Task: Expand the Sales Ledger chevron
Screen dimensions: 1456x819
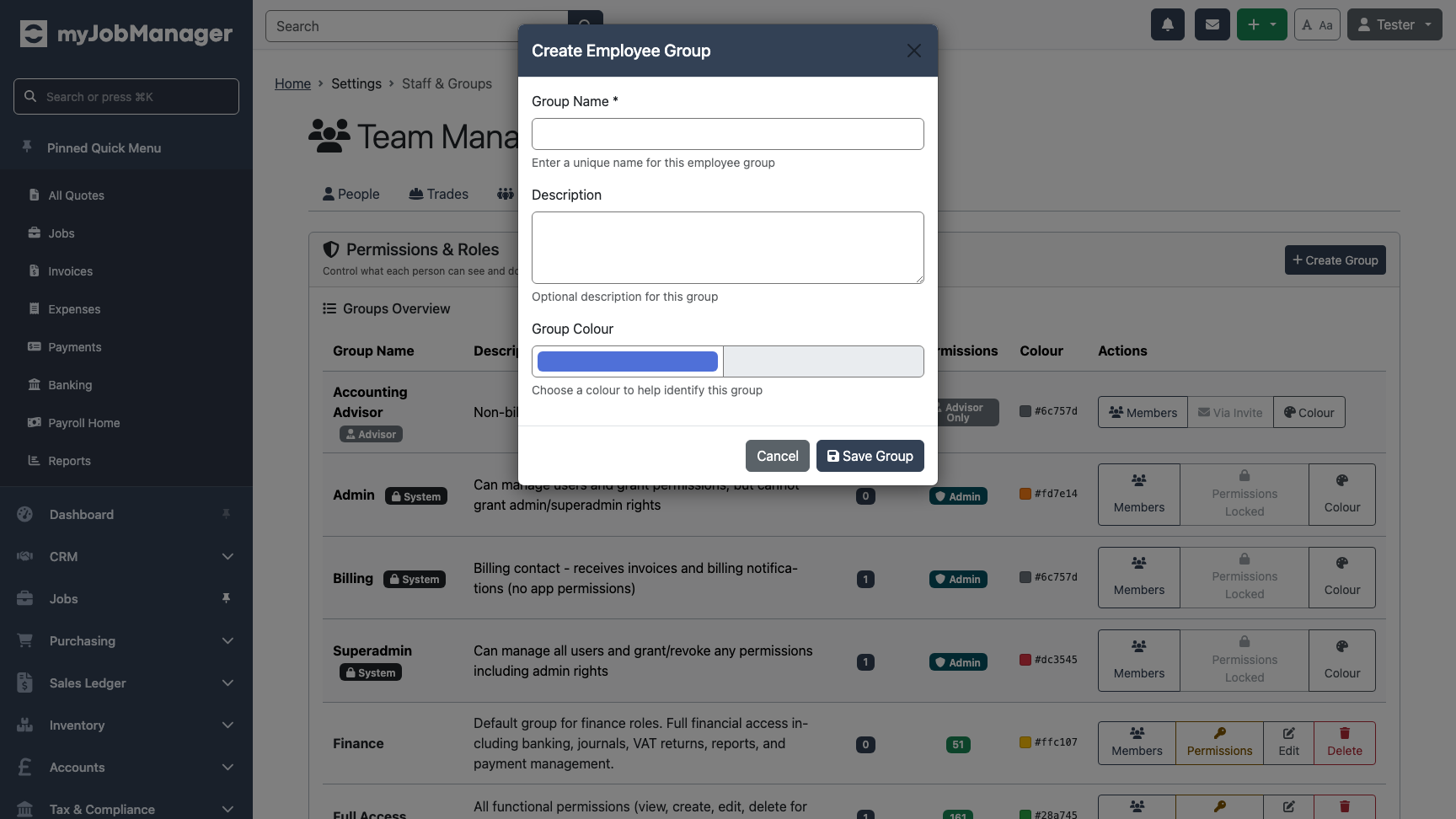Action: 227,682
